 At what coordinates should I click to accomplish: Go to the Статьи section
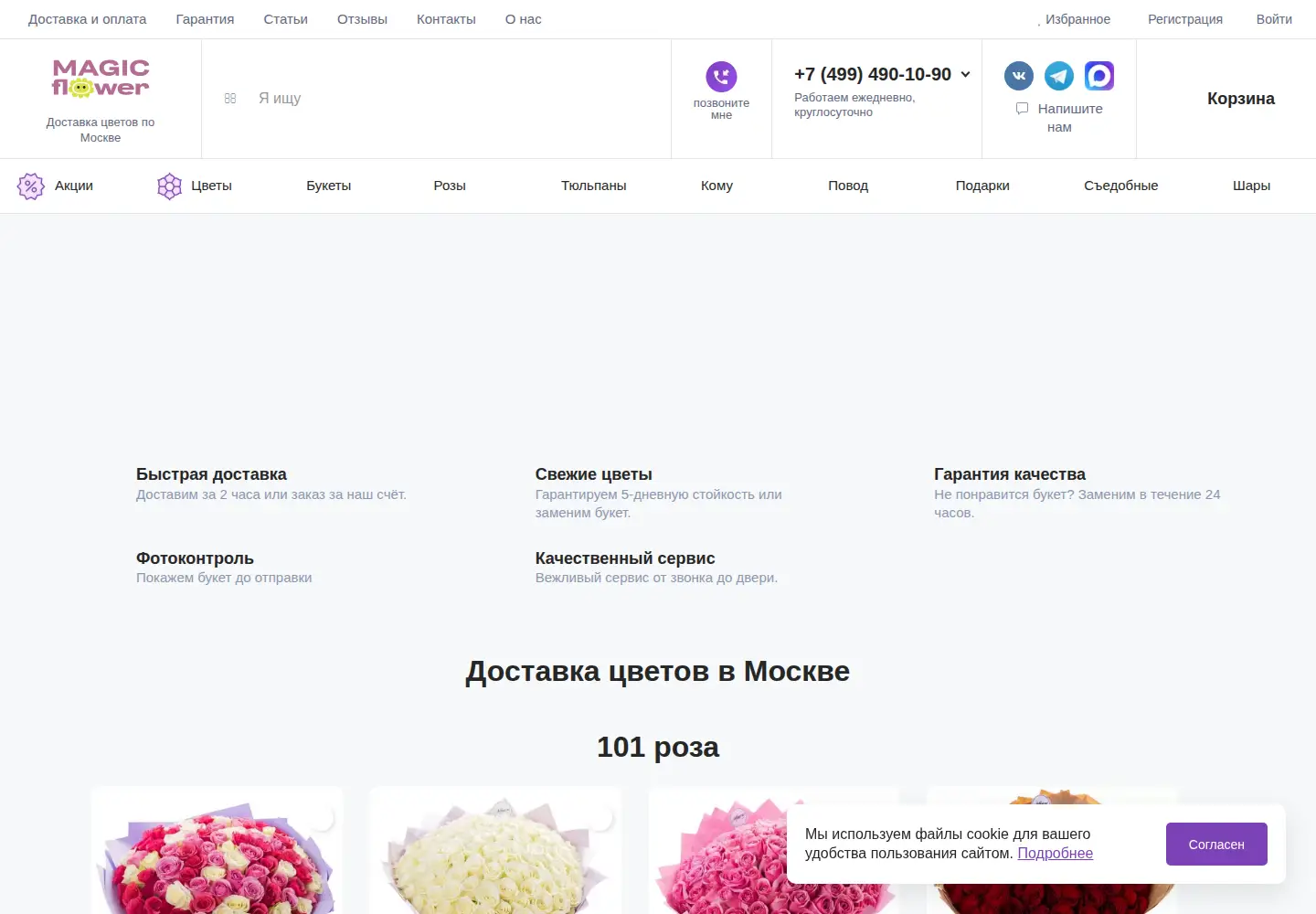tap(285, 19)
